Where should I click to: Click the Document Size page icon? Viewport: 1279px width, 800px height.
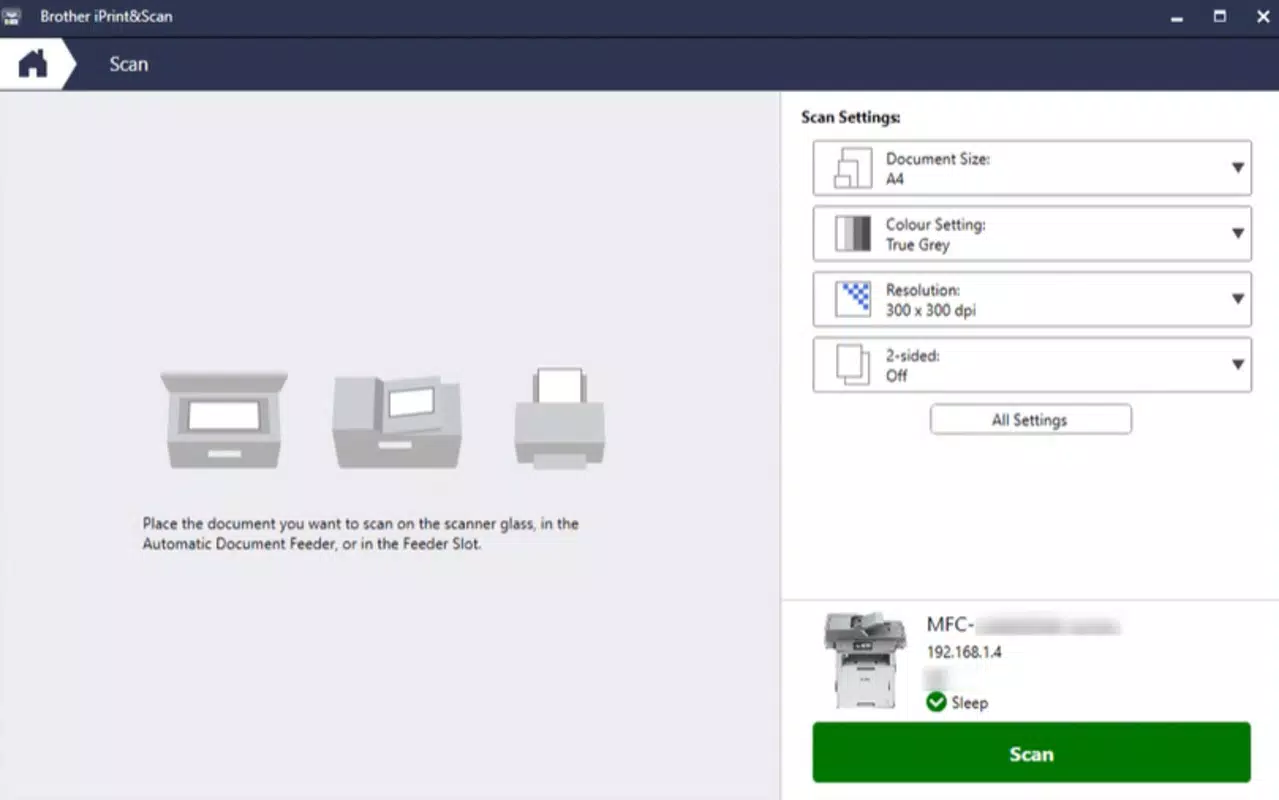point(853,168)
